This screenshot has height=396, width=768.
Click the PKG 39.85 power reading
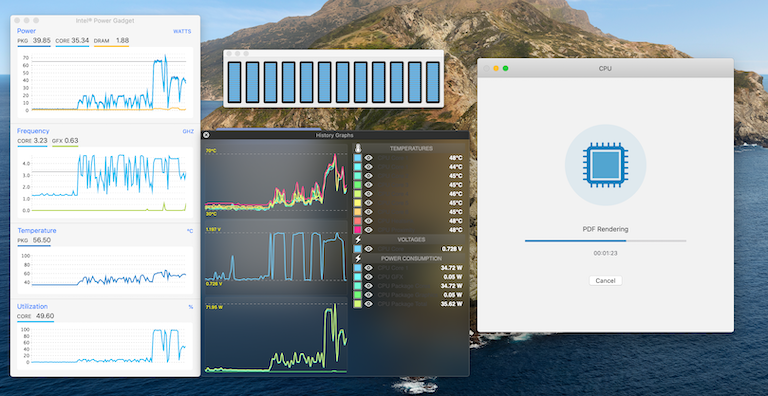(x=34, y=41)
